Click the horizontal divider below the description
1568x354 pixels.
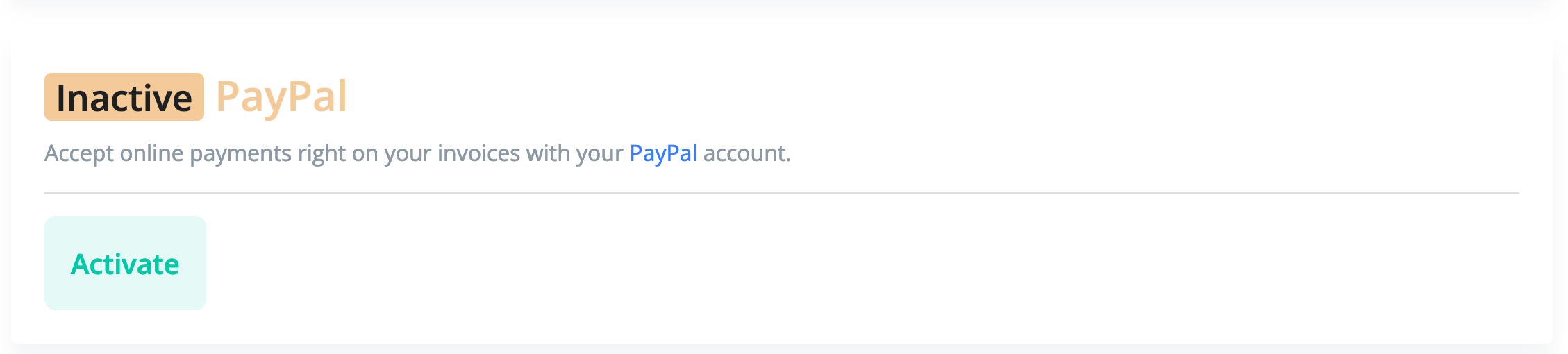tap(782, 193)
